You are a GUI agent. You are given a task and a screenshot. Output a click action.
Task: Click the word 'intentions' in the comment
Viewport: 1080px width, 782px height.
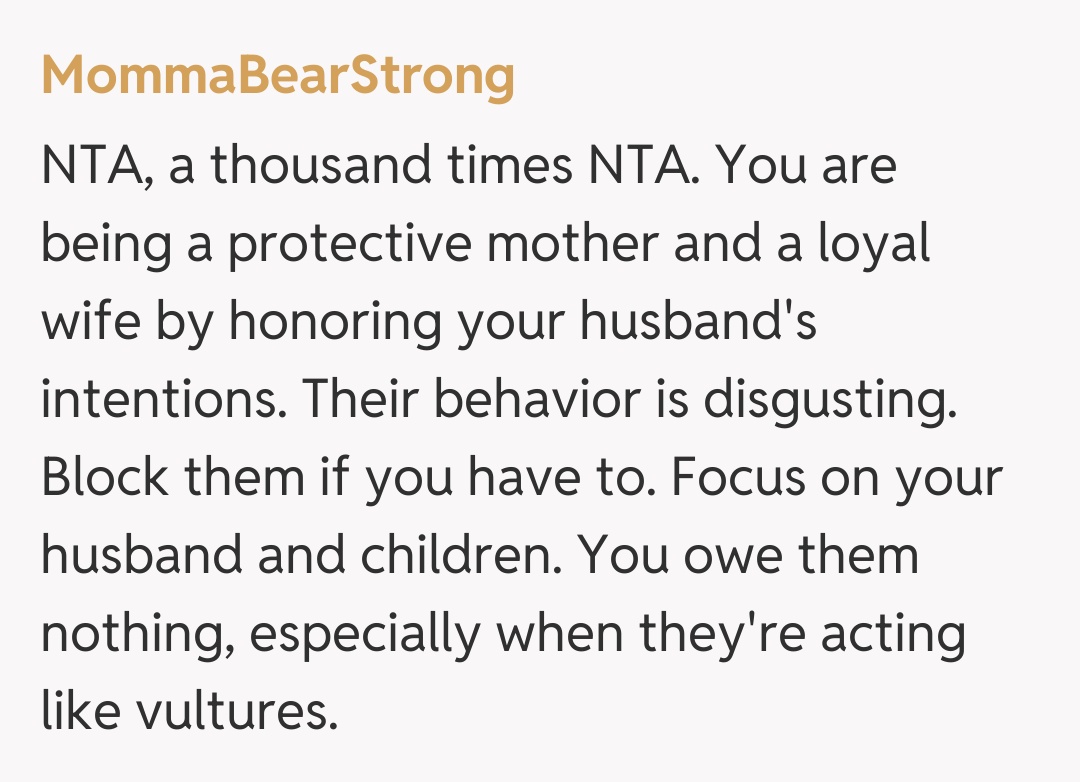(x=161, y=401)
